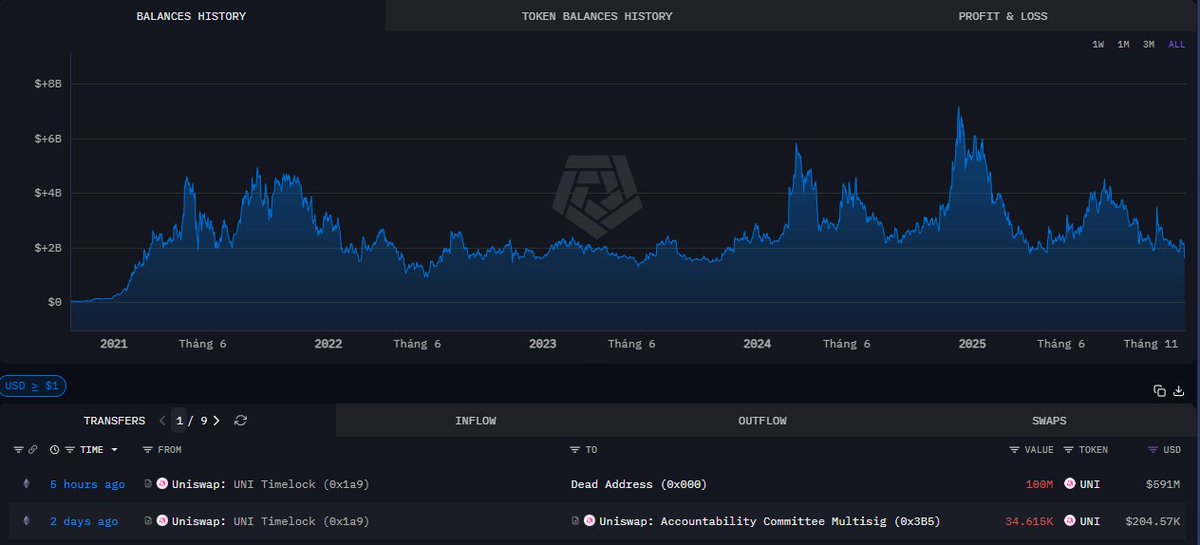Open Uniswap UNI Timelock in 2 days row

click(270, 521)
